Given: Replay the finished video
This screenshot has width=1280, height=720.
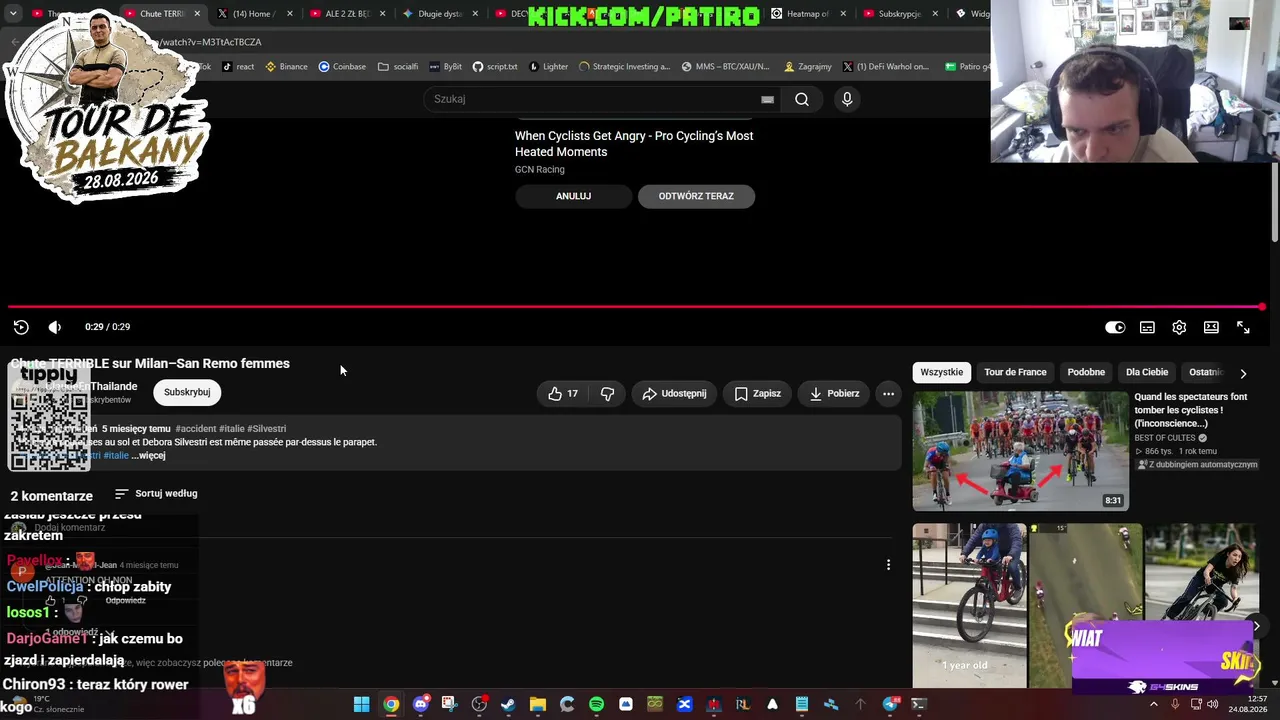Looking at the screenshot, I should 21,327.
